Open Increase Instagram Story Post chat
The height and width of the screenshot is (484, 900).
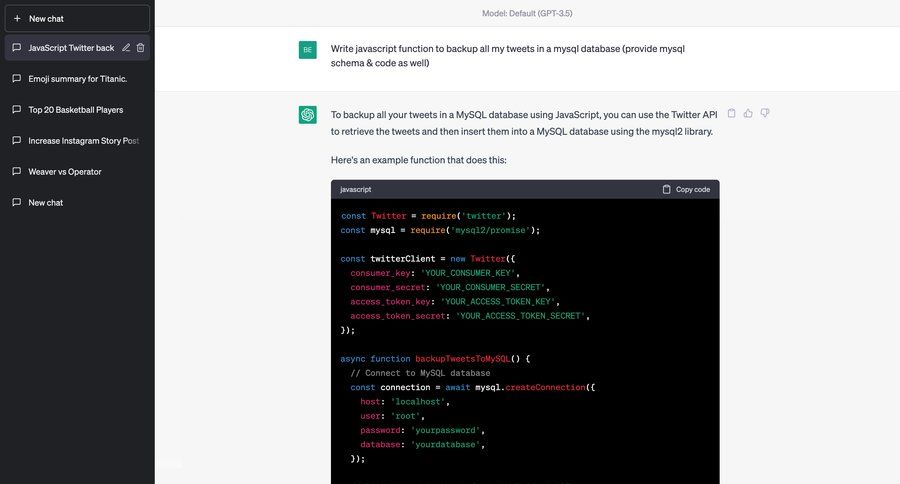77,141
